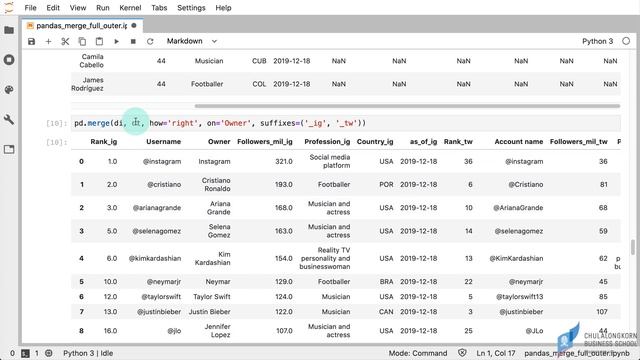
Task: Click the Followers_mil_tw column header
Action: pos(578,142)
